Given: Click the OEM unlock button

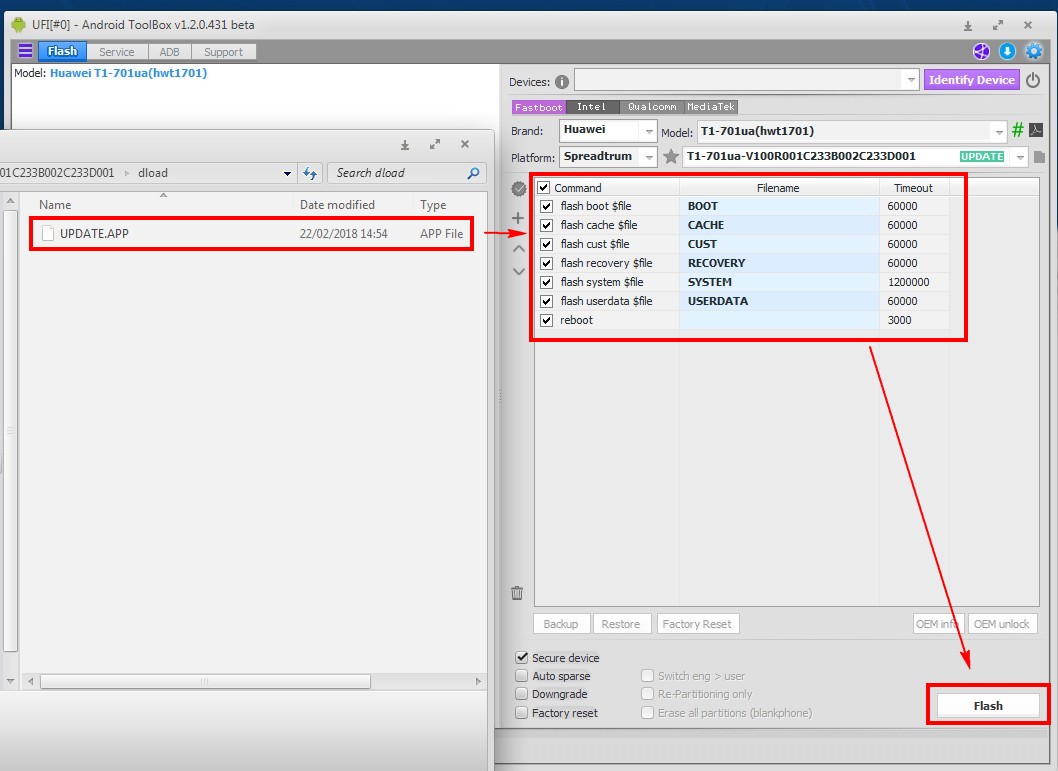Looking at the screenshot, I should [1001, 624].
